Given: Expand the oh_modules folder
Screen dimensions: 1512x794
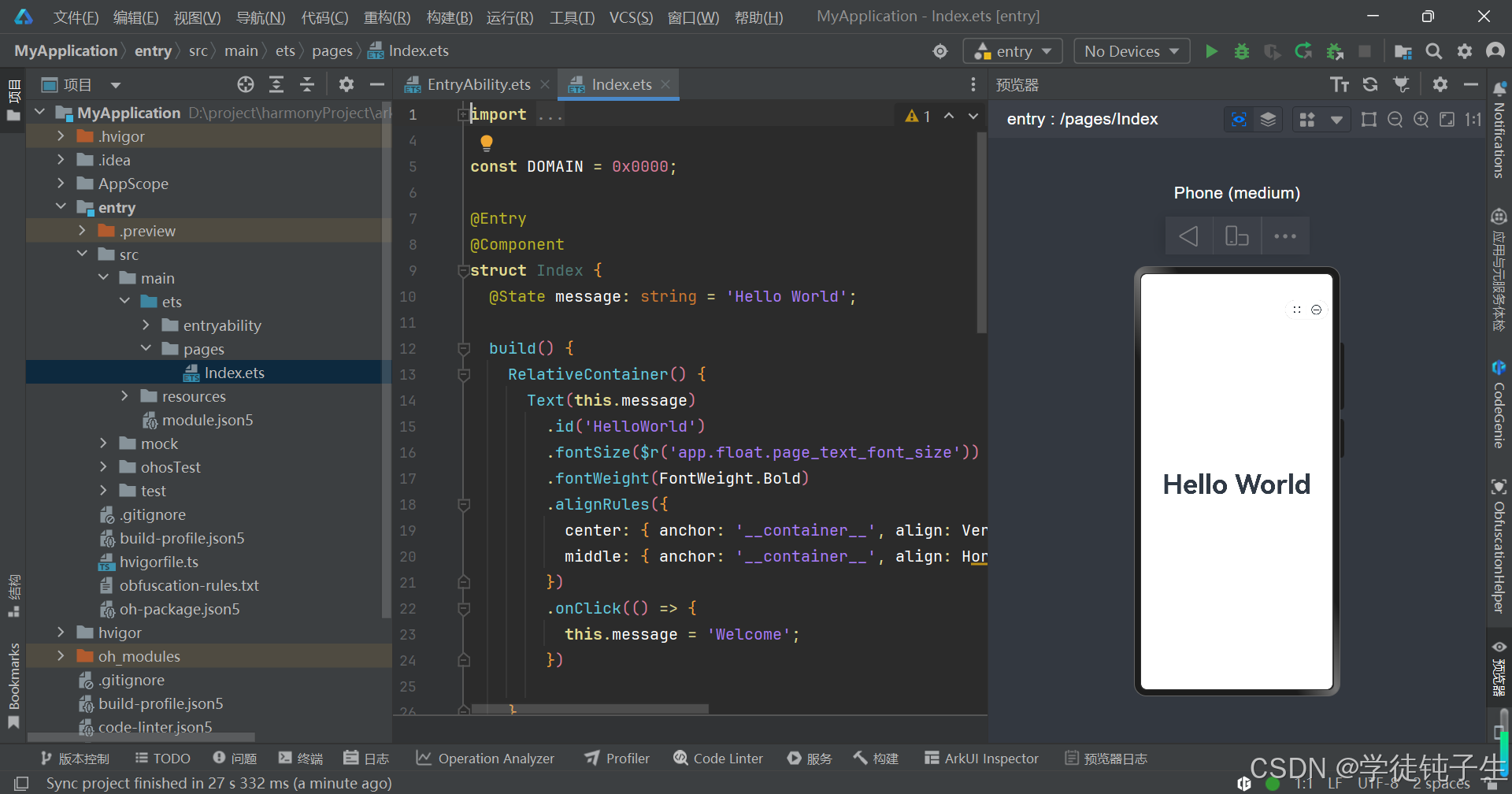Looking at the screenshot, I should pos(61,656).
